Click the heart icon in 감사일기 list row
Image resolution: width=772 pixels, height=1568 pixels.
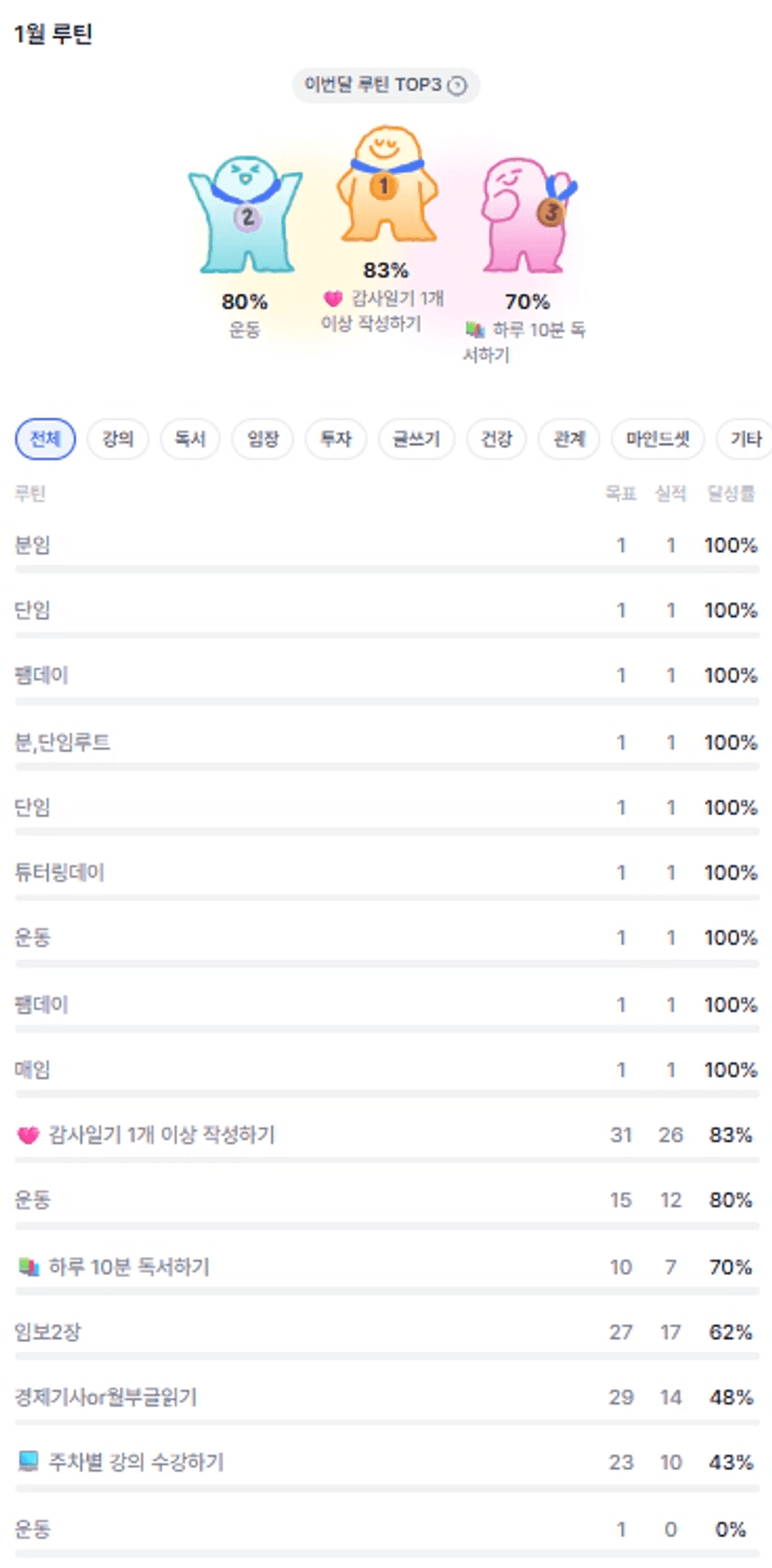click(28, 1136)
